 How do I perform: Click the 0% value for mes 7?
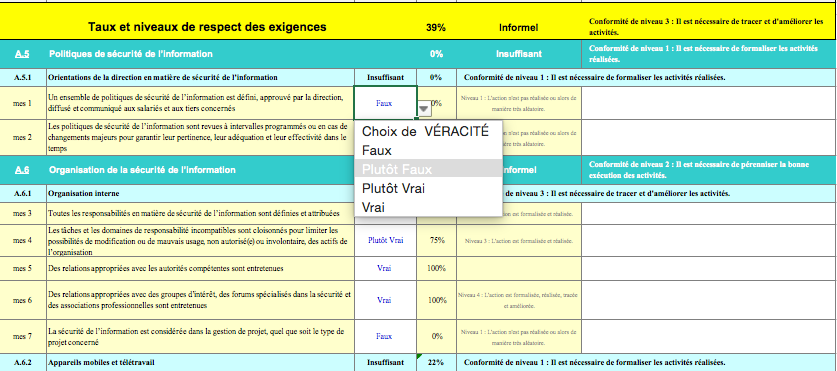point(437,336)
